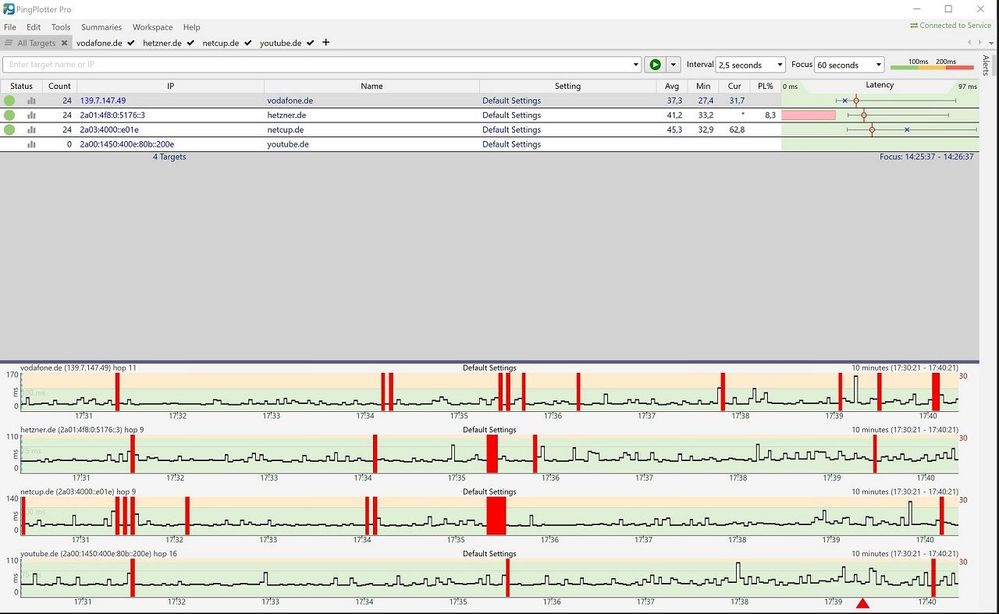This screenshot has height=614, width=999.
Task: Switch to the All Targets tab
Action: [x=36, y=43]
